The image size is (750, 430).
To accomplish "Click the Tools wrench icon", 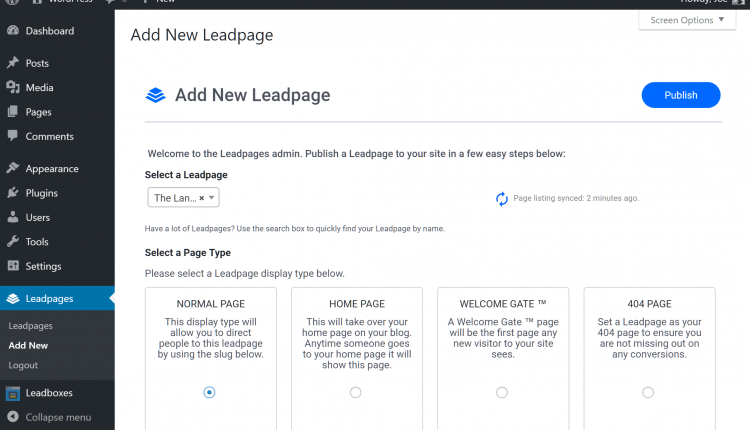I will [x=13, y=241].
